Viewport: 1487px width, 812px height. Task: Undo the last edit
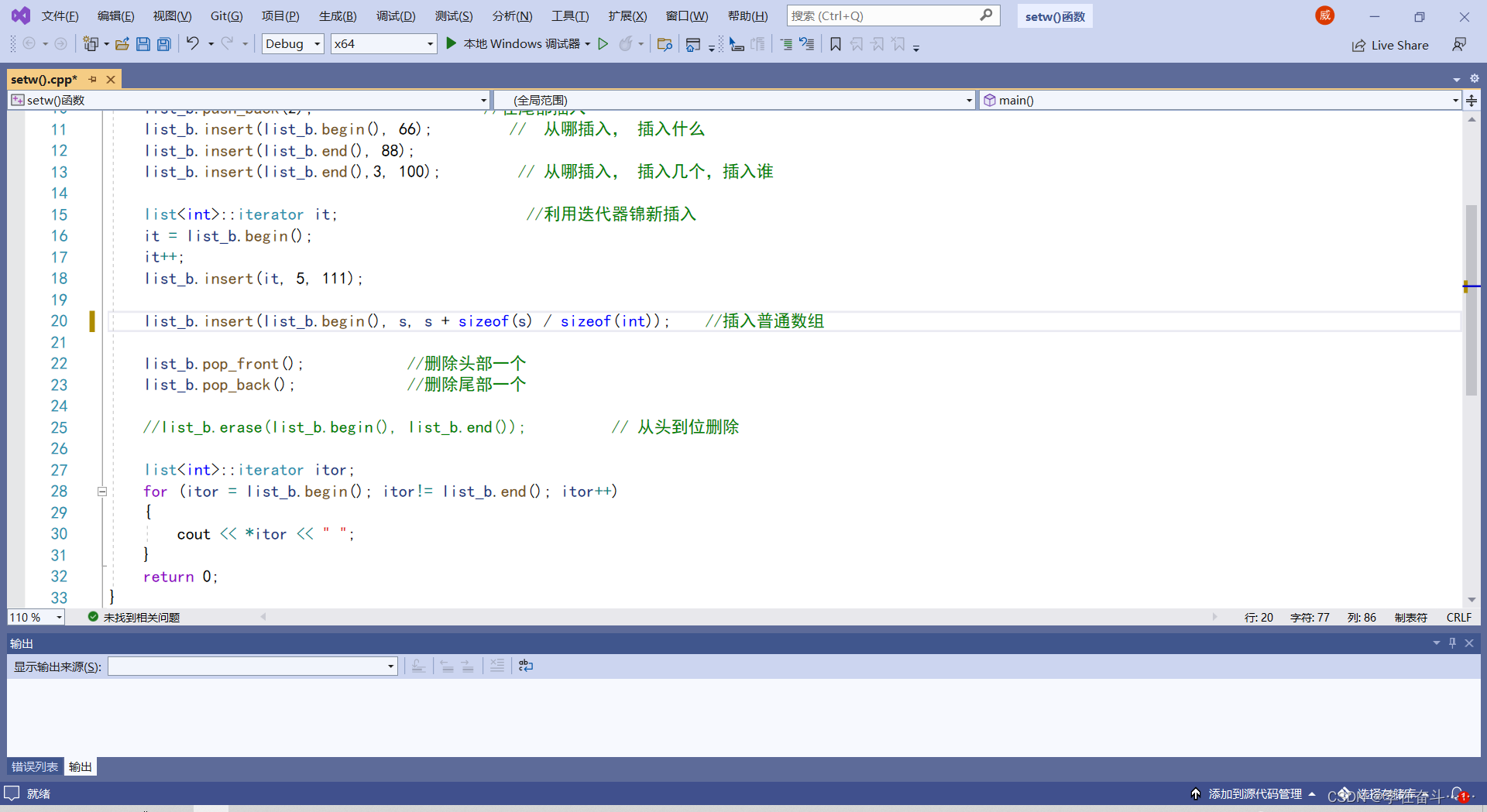click(193, 43)
